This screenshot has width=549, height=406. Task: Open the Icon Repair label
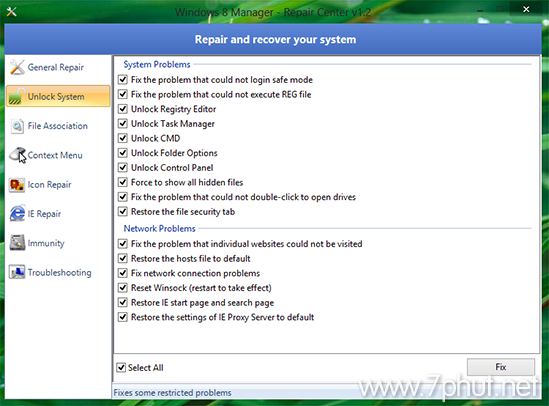[x=49, y=184]
